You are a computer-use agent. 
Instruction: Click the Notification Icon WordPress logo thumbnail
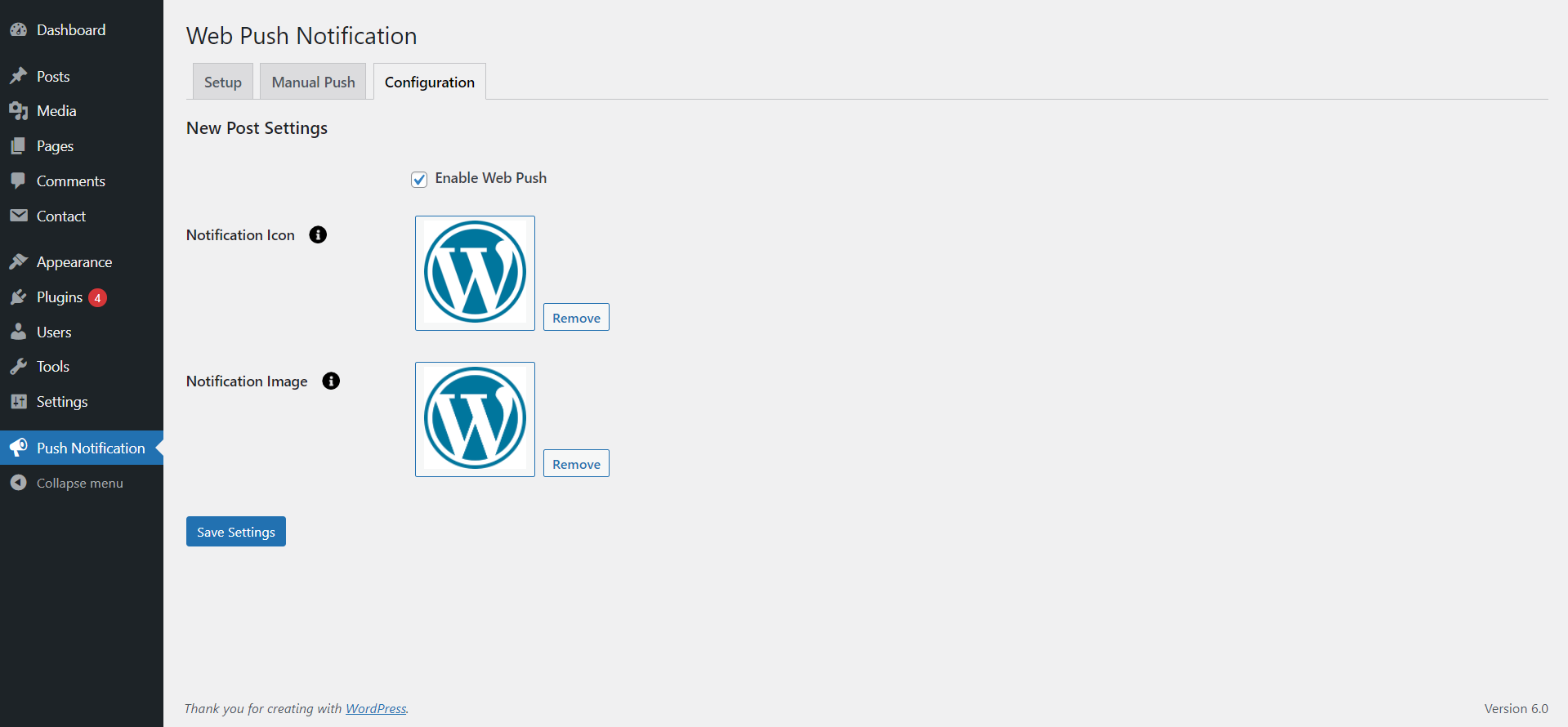[x=475, y=273]
